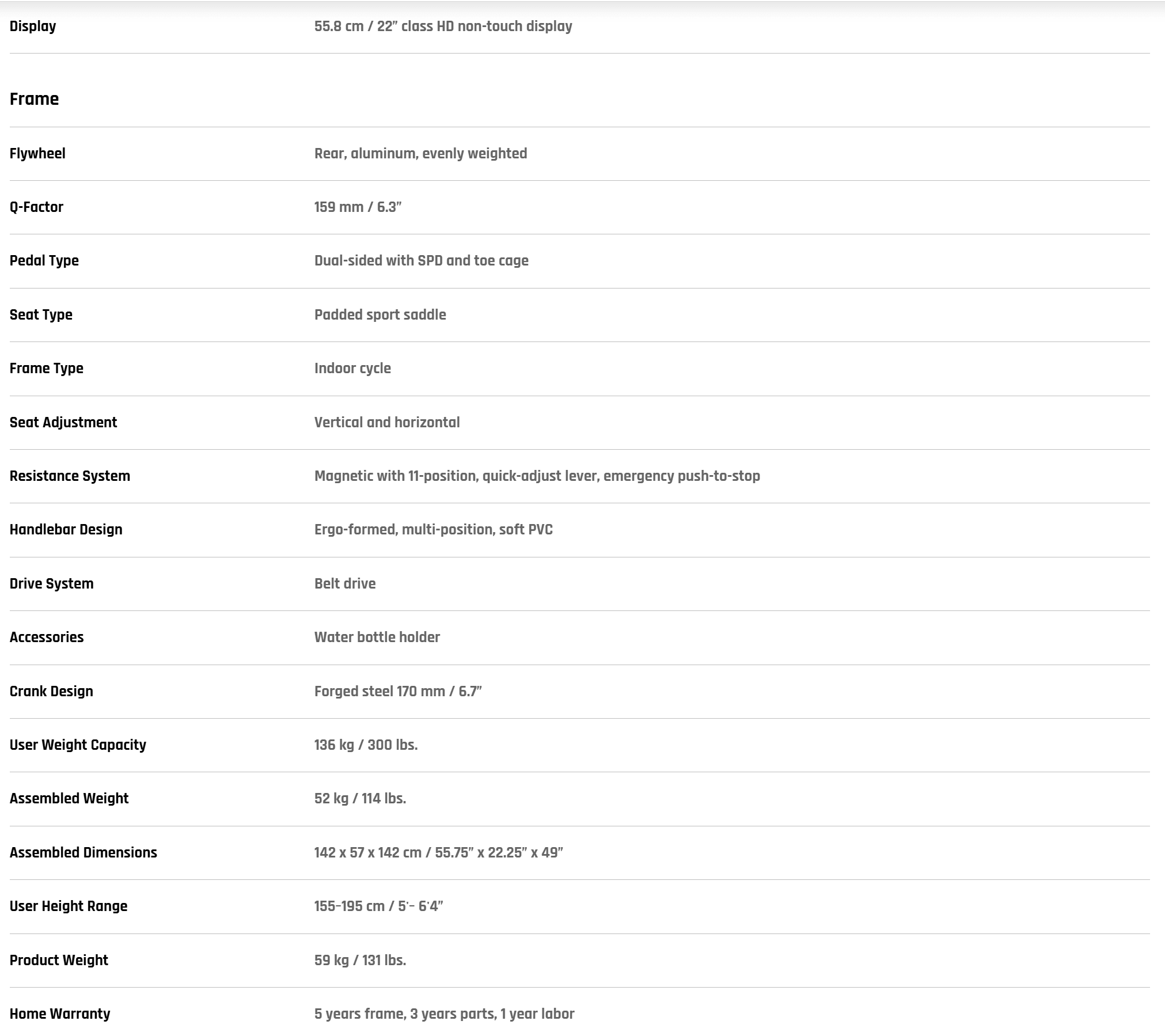Click the Vertical and horizontal seat adjustment value
The image size is (1165, 1036).
[x=387, y=423]
